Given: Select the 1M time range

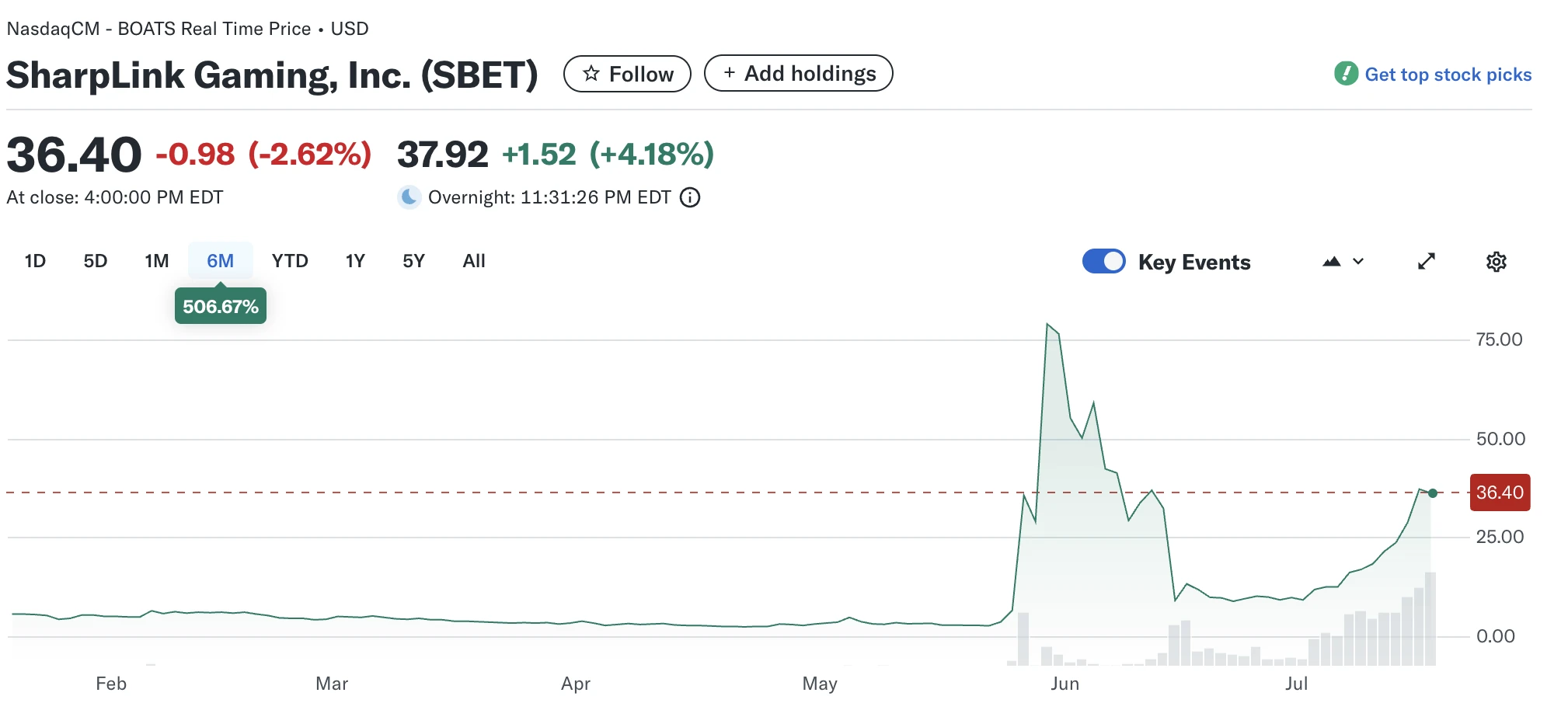Looking at the screenshot, I should coord(156,261).
